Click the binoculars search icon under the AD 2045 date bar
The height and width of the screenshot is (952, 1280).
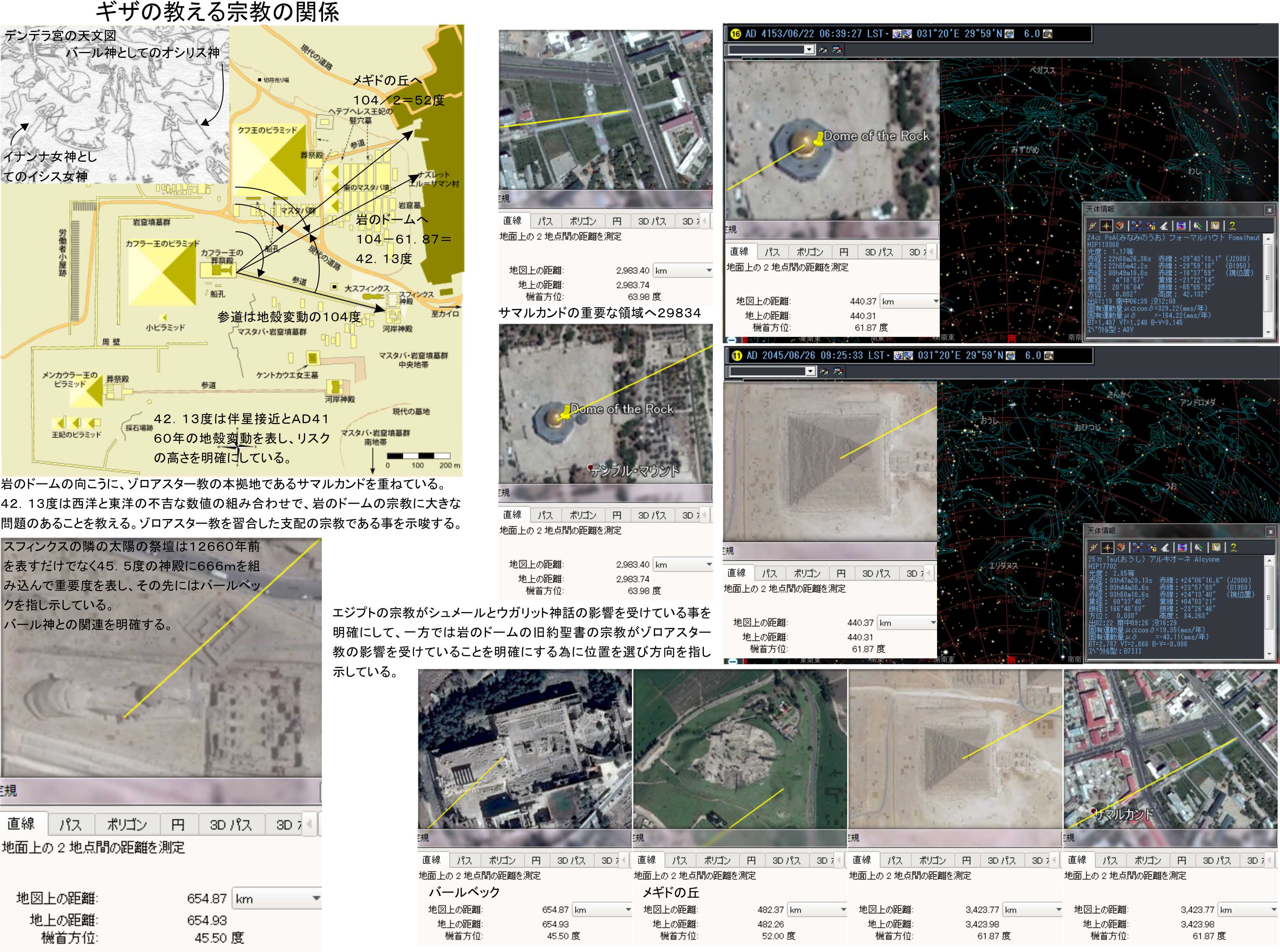pos(823,372)
